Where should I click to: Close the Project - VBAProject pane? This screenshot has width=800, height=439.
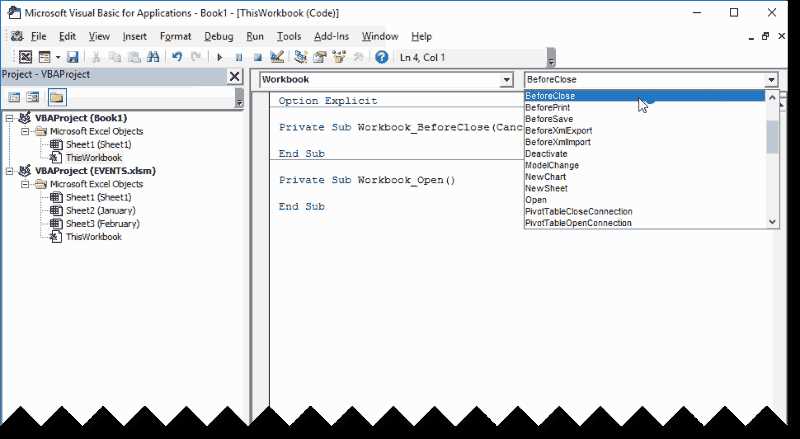tap(234, 77)
